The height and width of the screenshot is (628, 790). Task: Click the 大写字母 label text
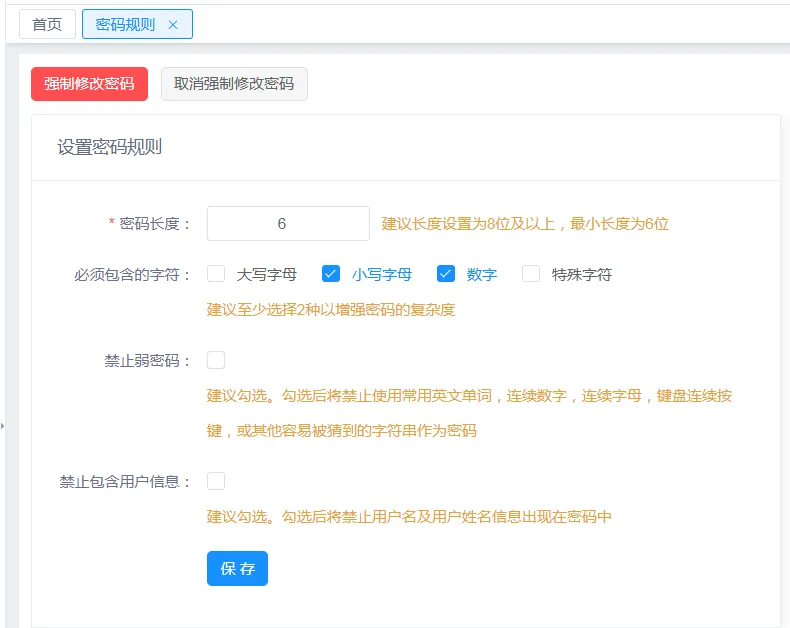(267, 275)
